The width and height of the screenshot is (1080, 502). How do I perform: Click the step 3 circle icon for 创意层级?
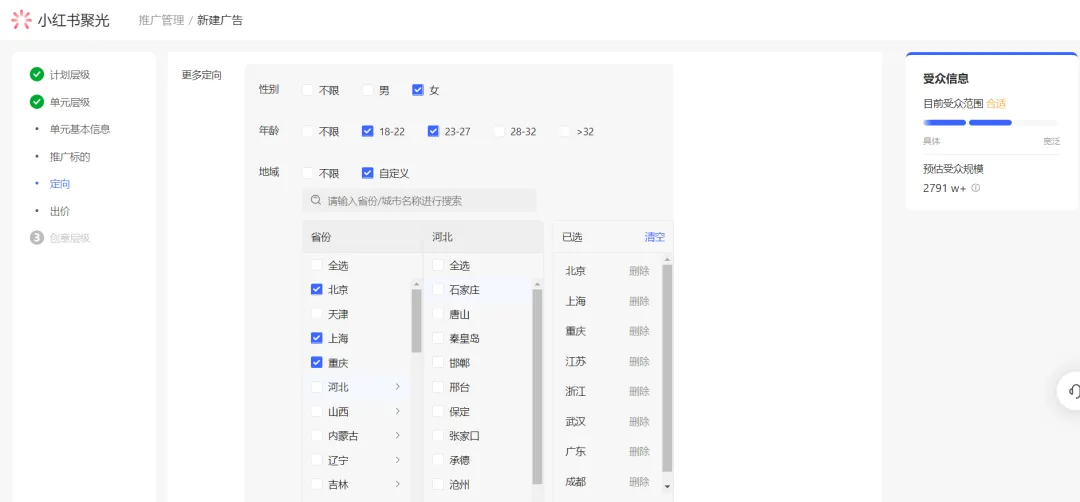(37, 238)
